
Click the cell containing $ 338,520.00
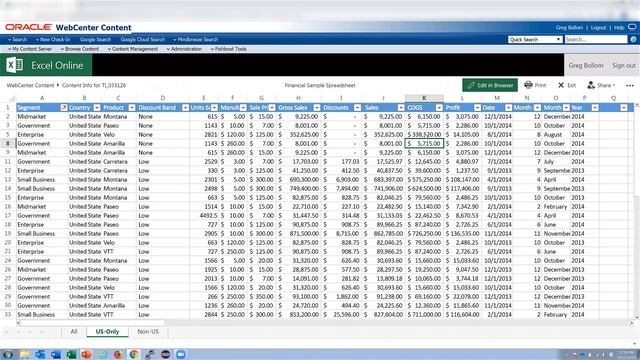point(424,134)
